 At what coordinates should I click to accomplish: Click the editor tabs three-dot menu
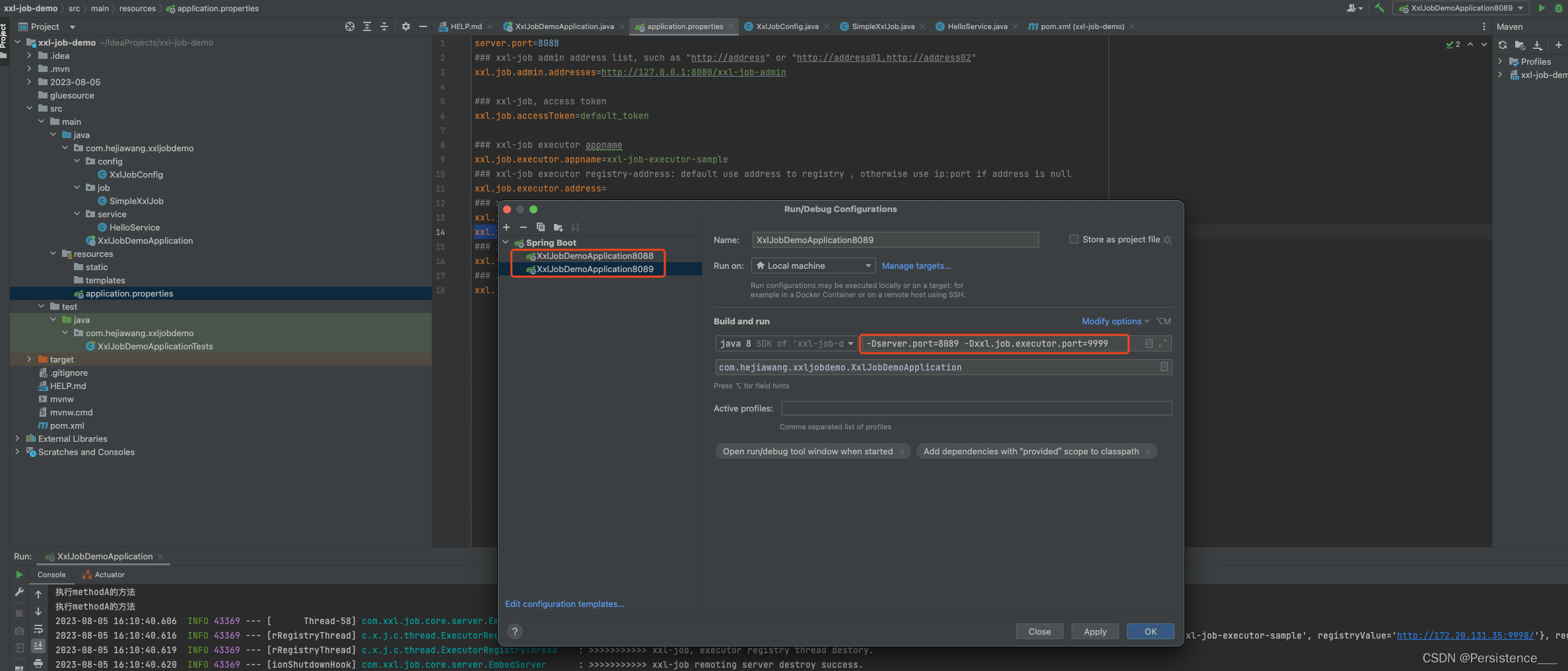pos(1484,26)
